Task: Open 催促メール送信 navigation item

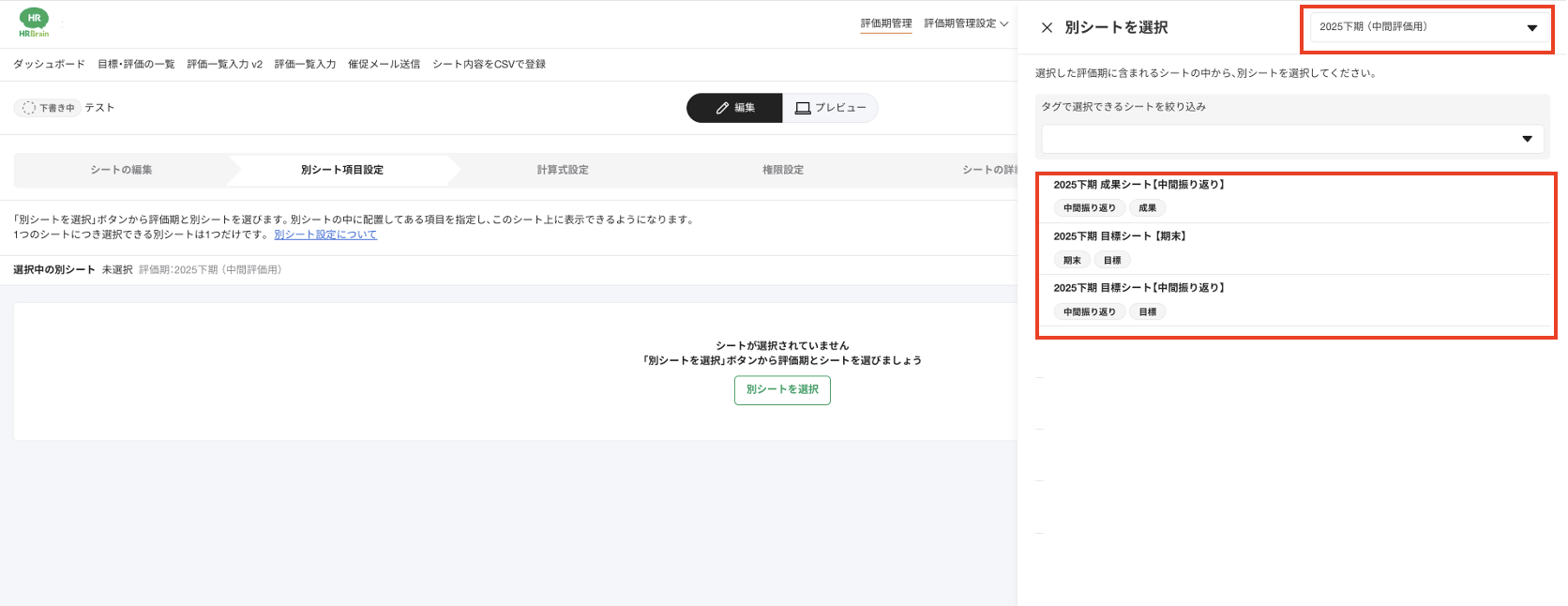Action: 384,64
